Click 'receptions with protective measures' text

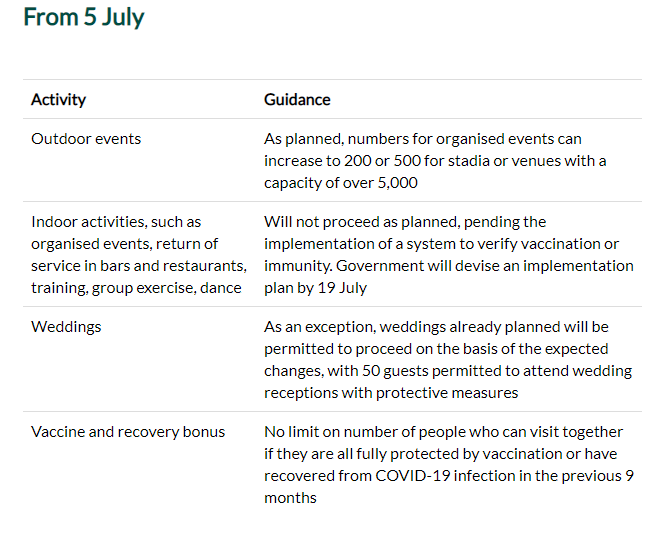point(391,393)
